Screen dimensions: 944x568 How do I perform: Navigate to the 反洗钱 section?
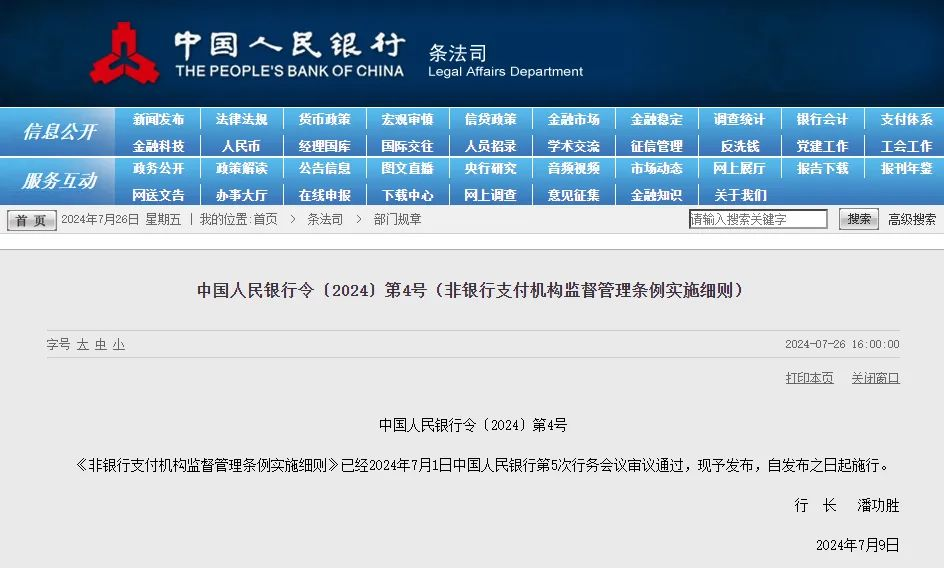click(x=740, y=146)
